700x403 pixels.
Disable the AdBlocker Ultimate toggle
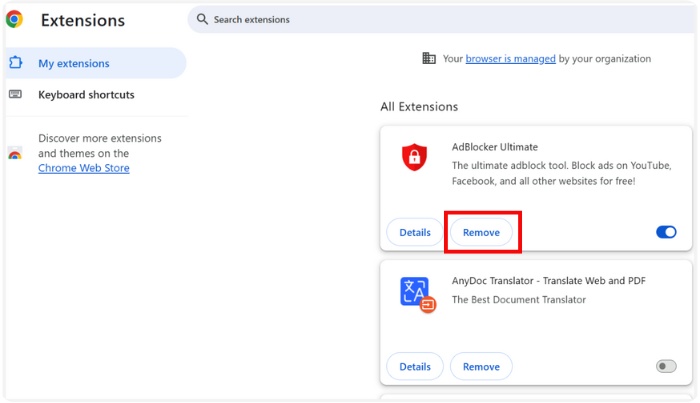(x=666, y=232)
